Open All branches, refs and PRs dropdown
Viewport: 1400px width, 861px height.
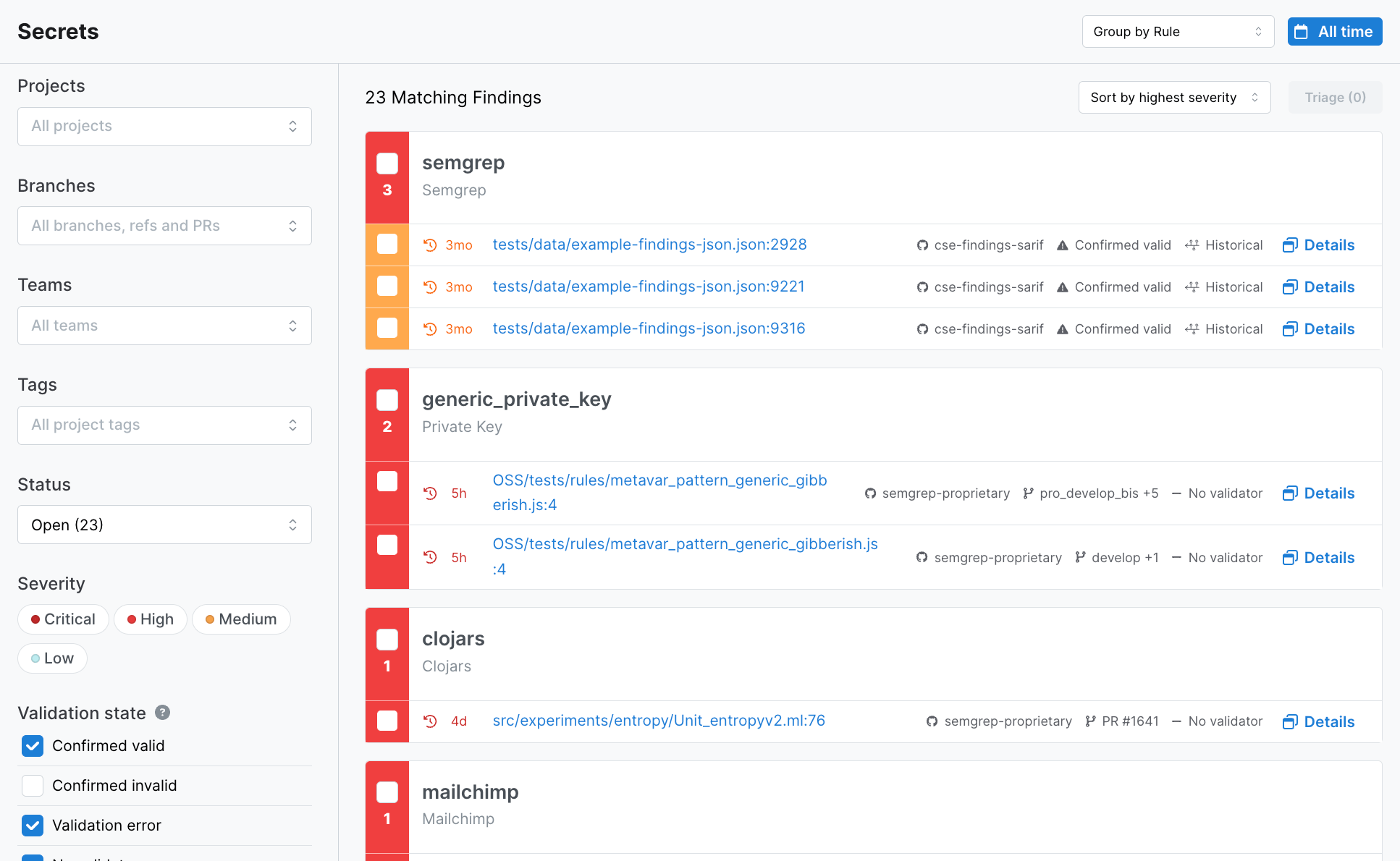(164, 226)
